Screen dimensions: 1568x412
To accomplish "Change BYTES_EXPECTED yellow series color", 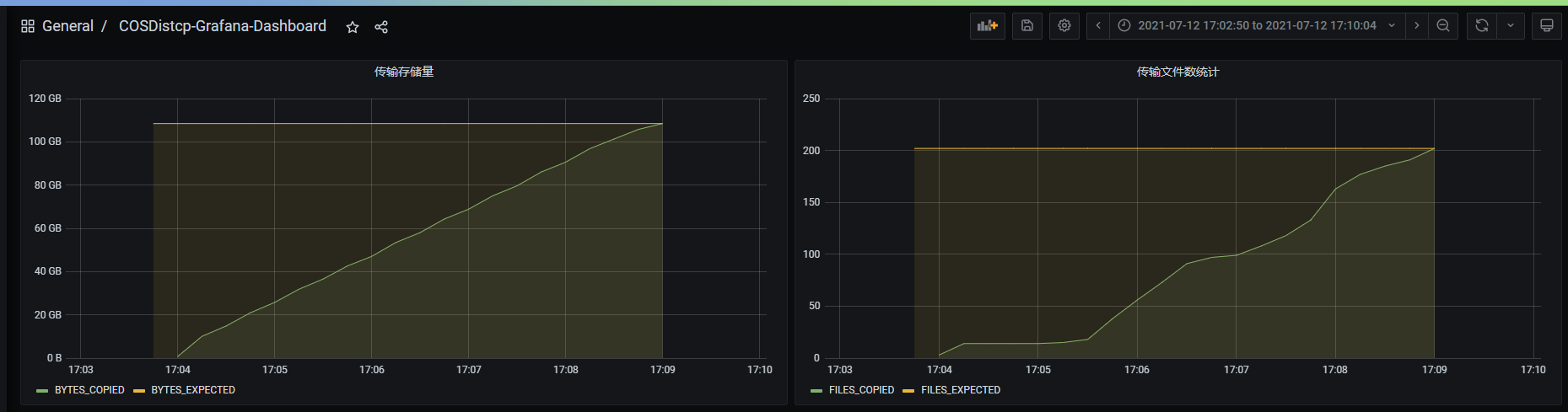I will click(139, 391).
